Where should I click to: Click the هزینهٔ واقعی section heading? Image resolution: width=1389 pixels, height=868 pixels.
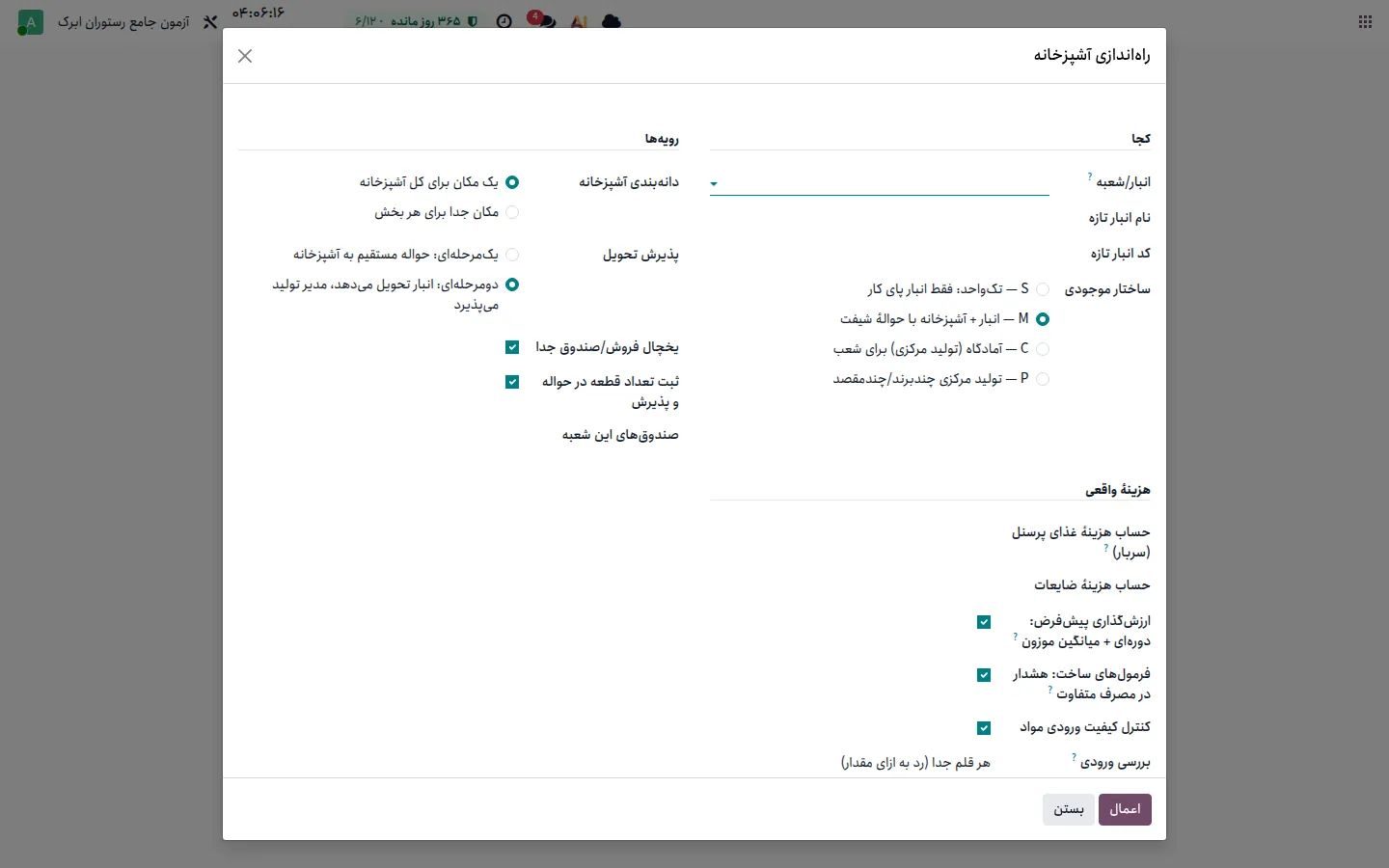pos(1118,490)
